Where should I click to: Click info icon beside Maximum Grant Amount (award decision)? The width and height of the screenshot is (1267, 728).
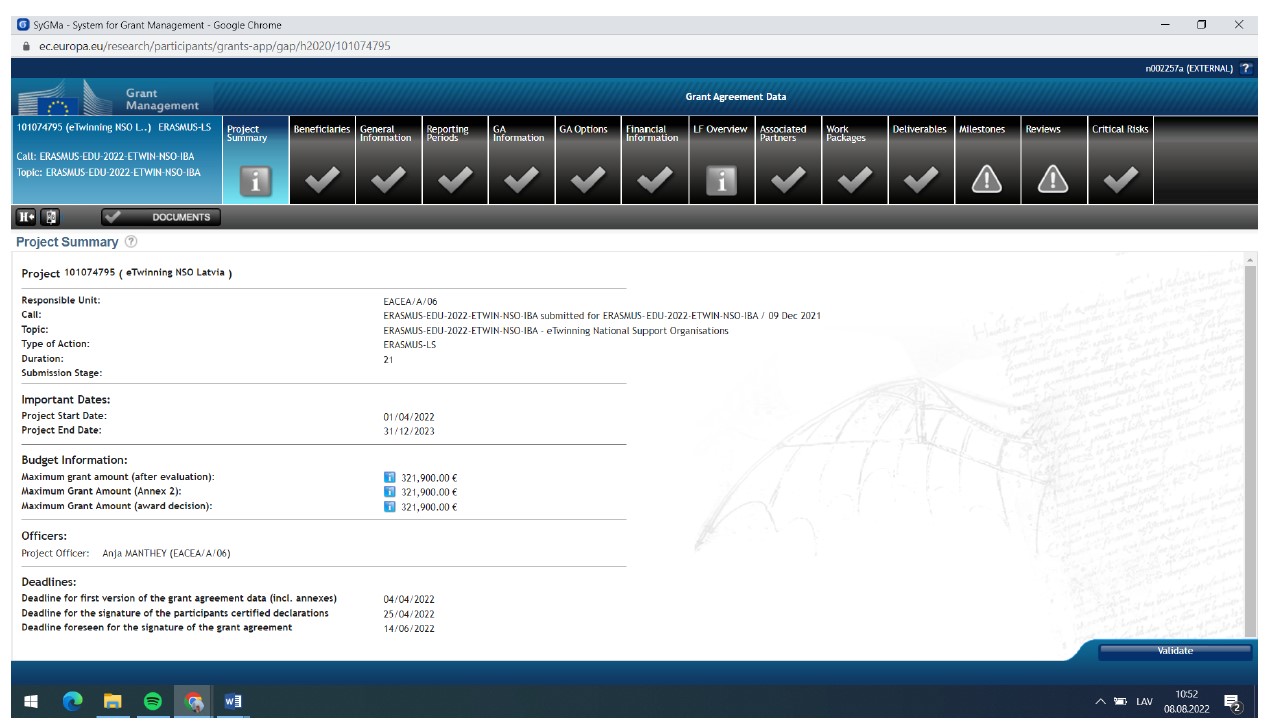(390, 507)
